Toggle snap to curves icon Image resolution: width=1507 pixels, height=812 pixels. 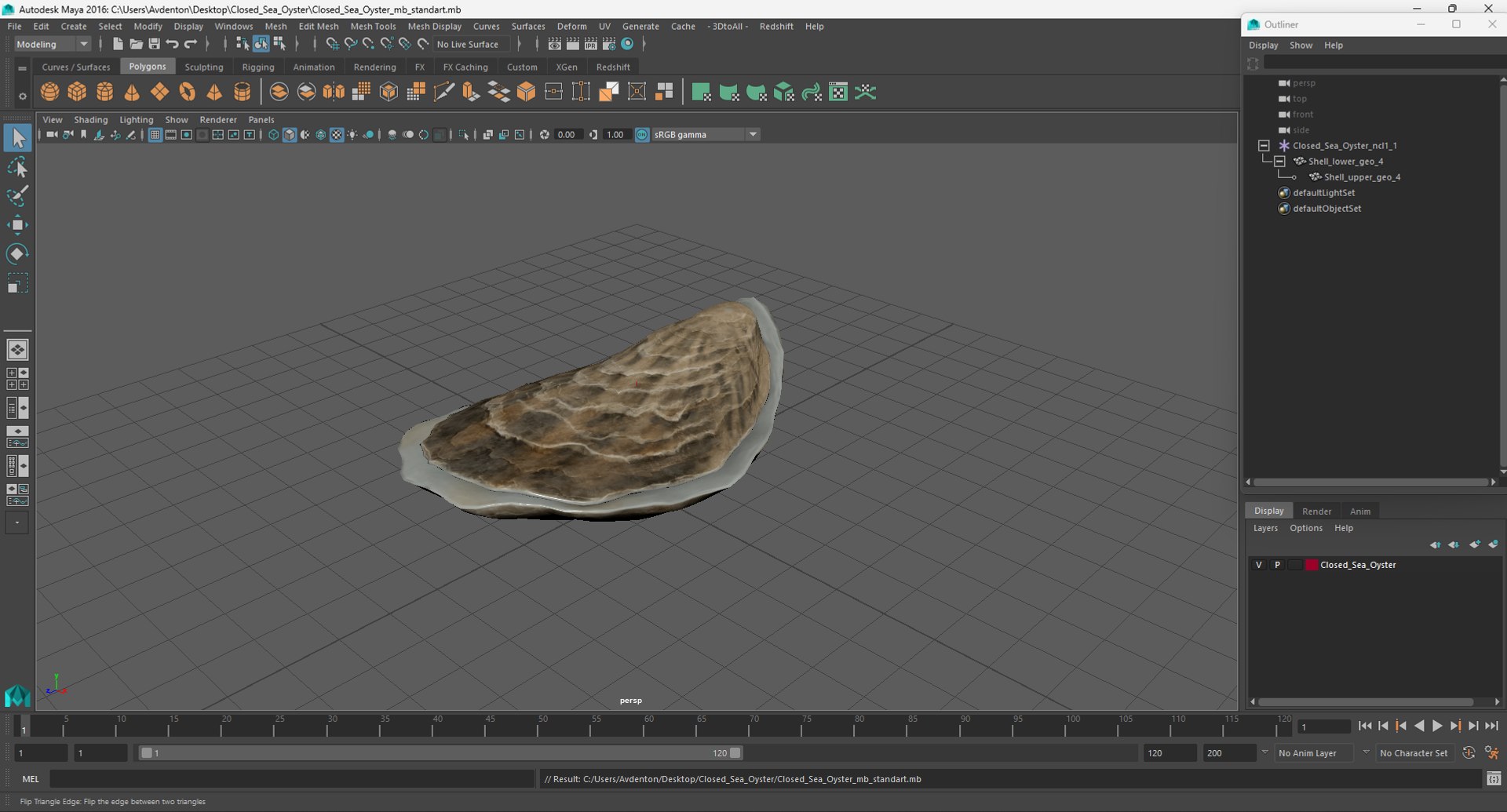click(350, 44)
